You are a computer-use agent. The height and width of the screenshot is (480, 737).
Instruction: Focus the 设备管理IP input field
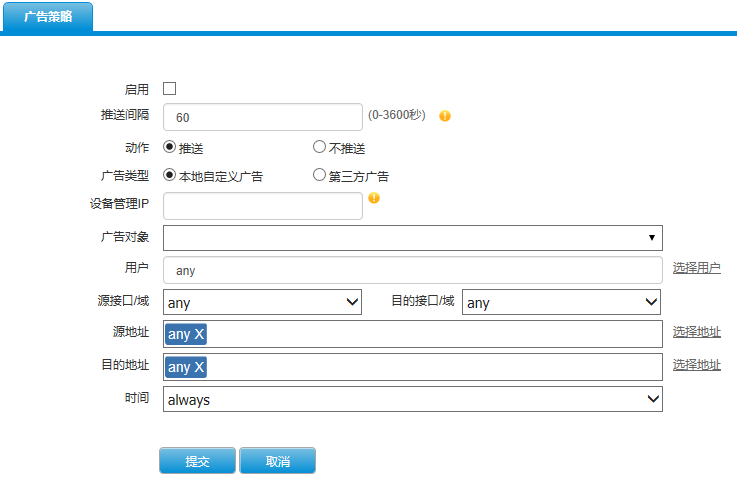pyautogui.click(x=263, y=206)
